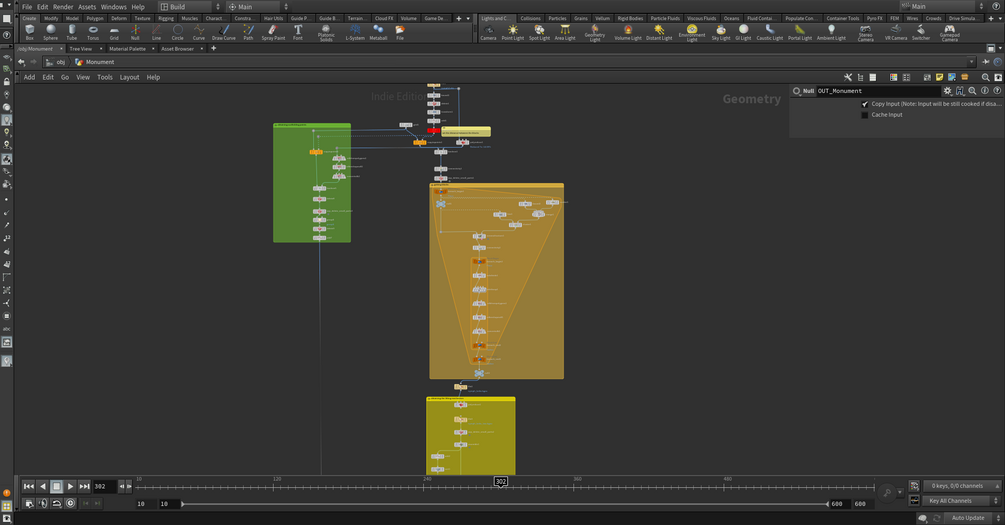
Task: Click the obj path segment button
Action: coord(56,62)
